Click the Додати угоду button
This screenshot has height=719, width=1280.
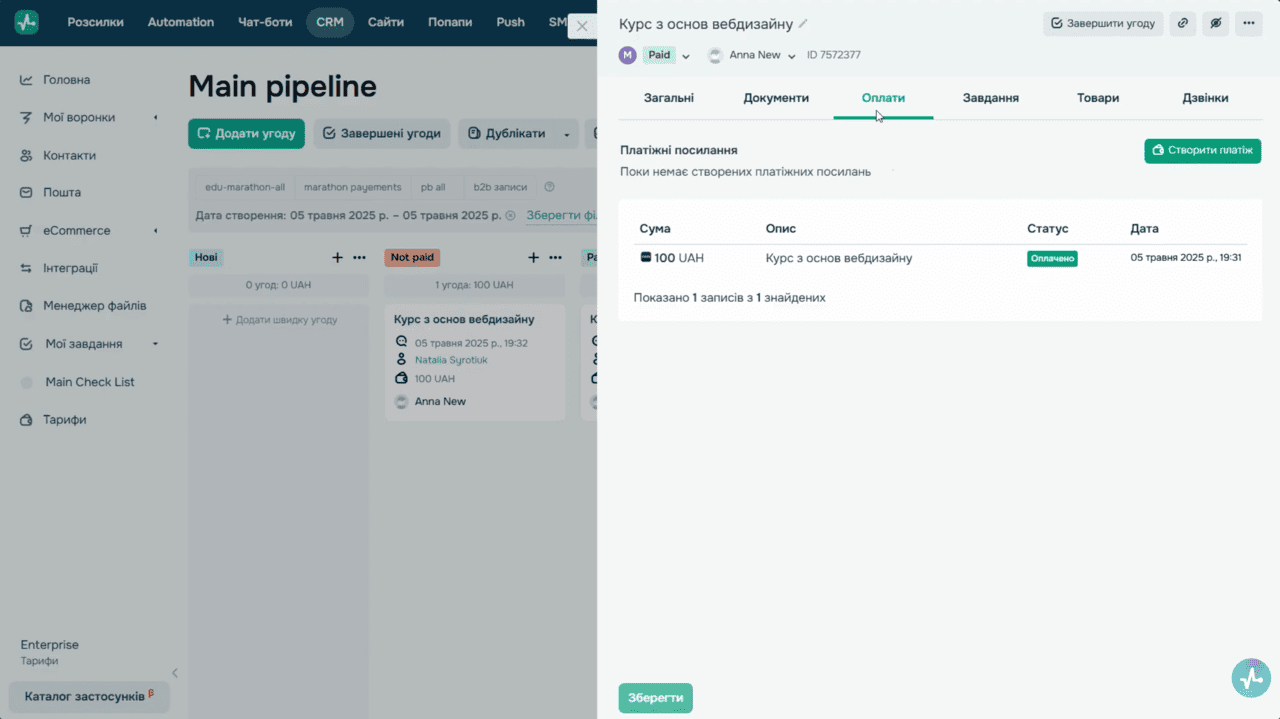pyautogui.click(x=246, y=134)
